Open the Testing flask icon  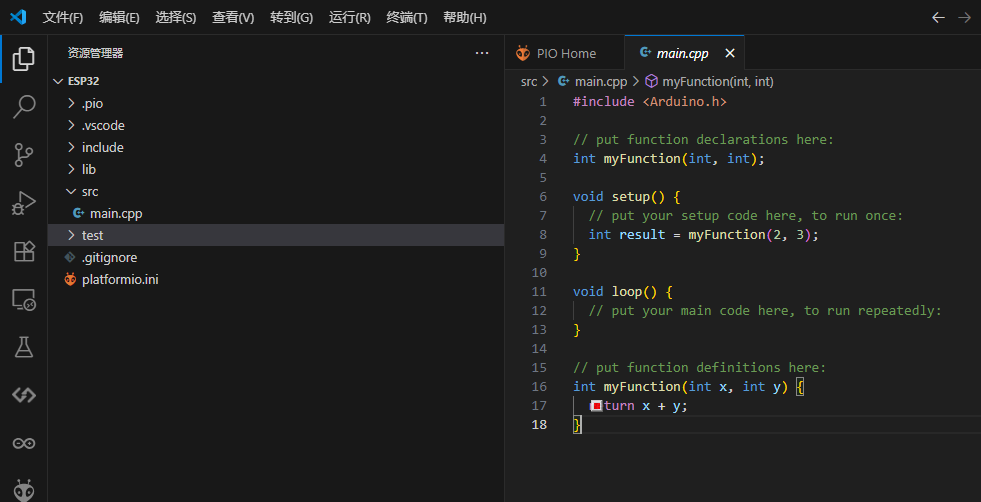24,347
